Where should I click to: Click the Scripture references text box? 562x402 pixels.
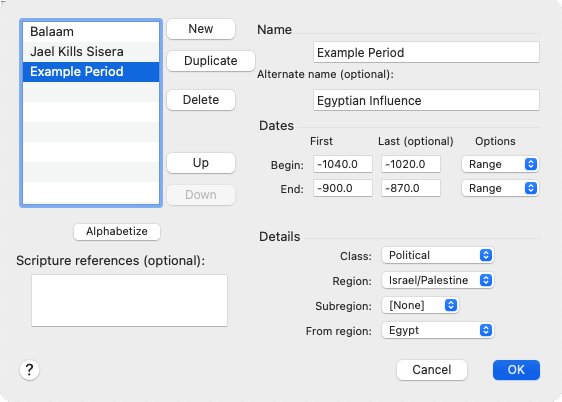tap(129, 301)
